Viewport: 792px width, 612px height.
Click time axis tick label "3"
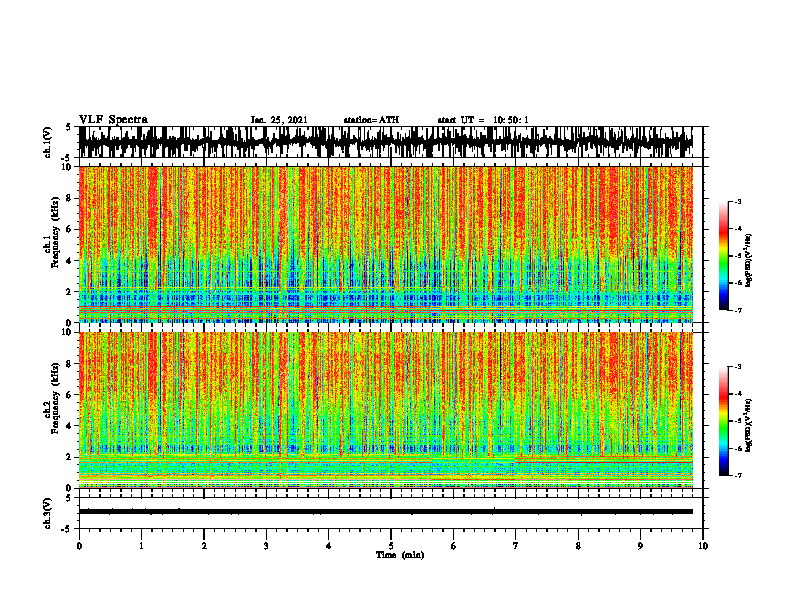pyautogui.click(x=266, y=546)
